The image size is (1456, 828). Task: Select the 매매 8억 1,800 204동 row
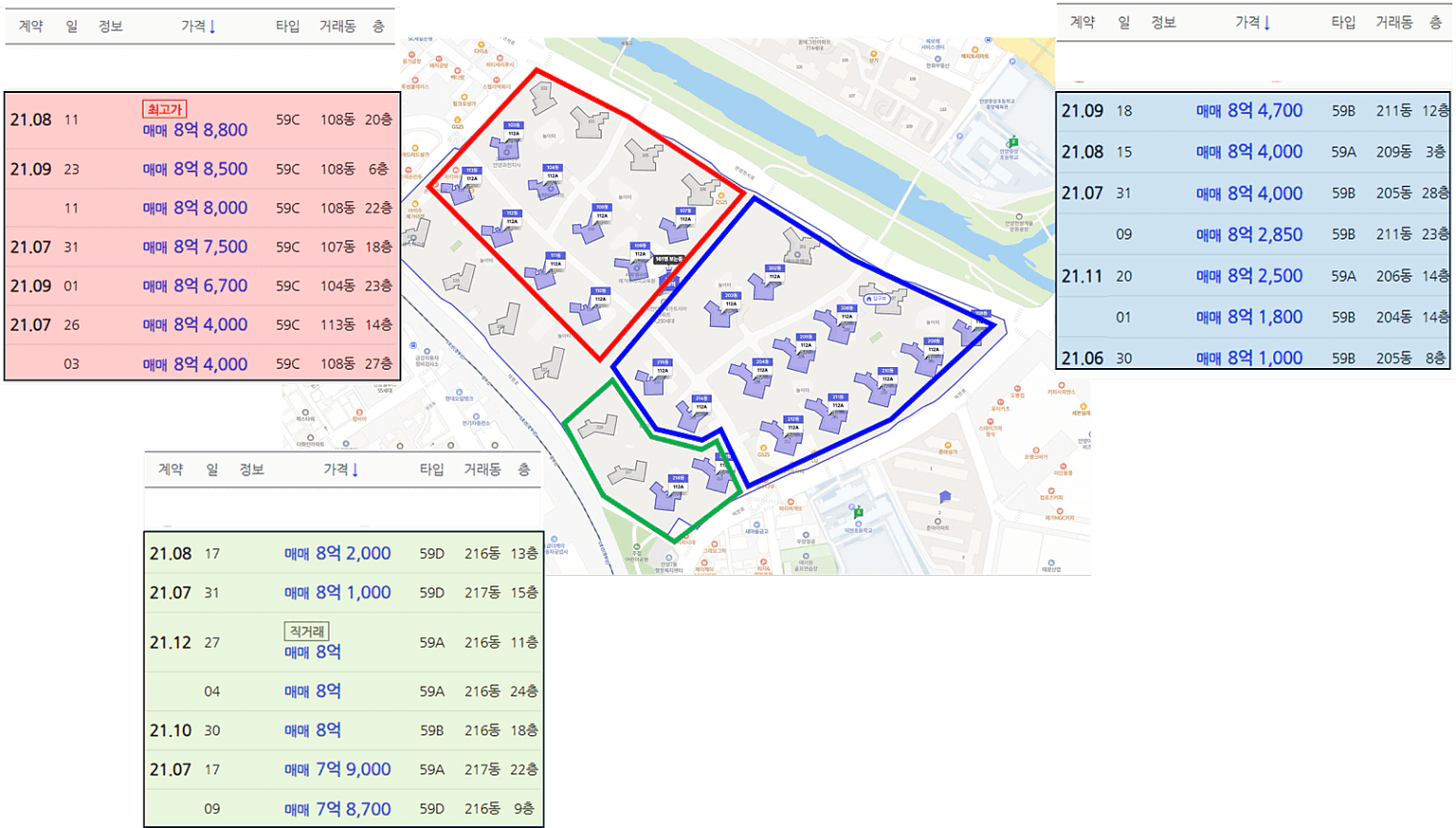[x=1254, y=317]
